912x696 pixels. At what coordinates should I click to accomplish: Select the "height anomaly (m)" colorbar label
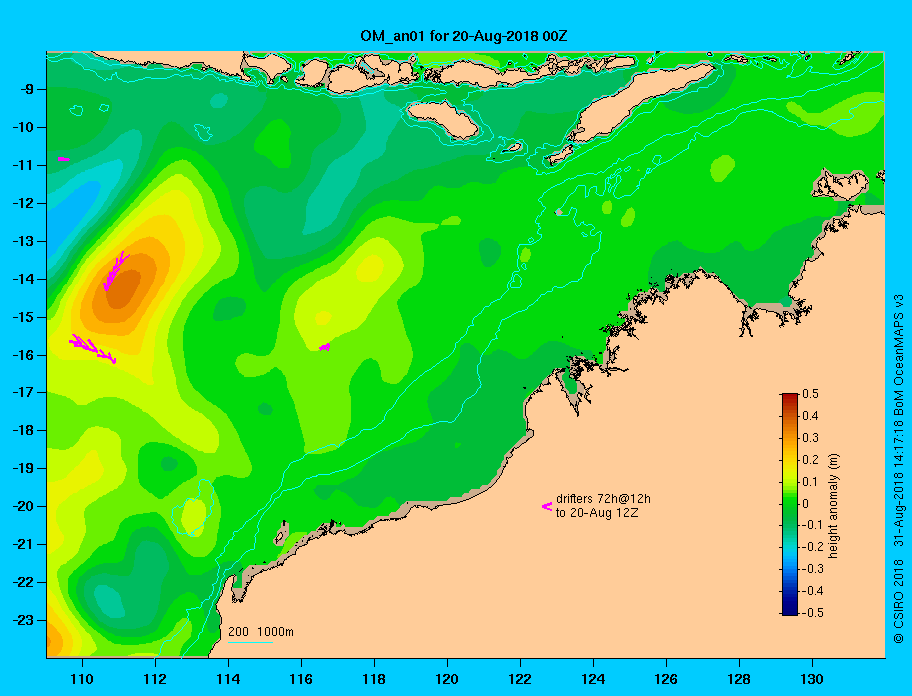pos(833,506)
